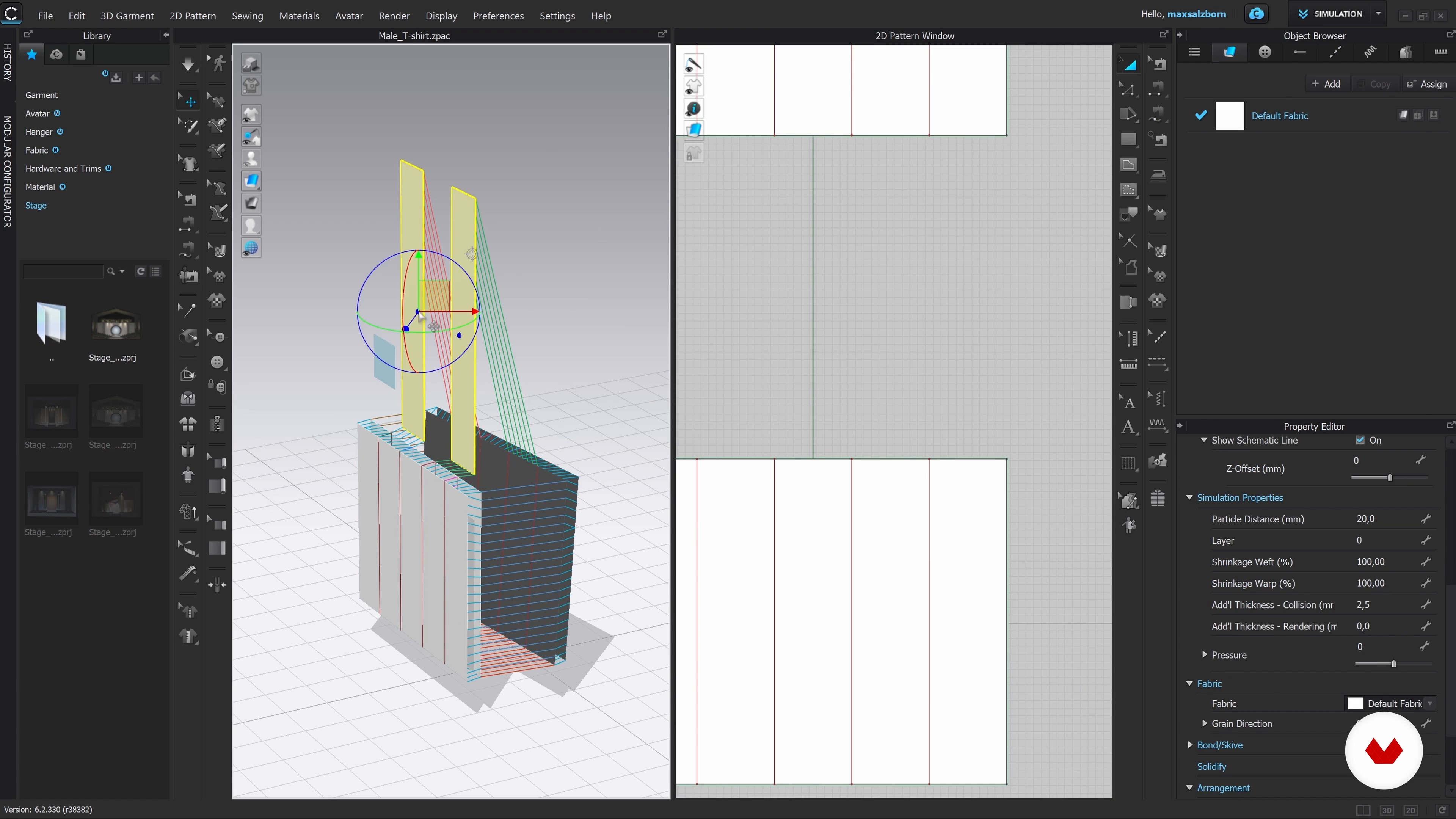The image size is (1456, 819).
Task: Toggle the lock icon in 2D Pattern Window
Action: click(693, 153)
